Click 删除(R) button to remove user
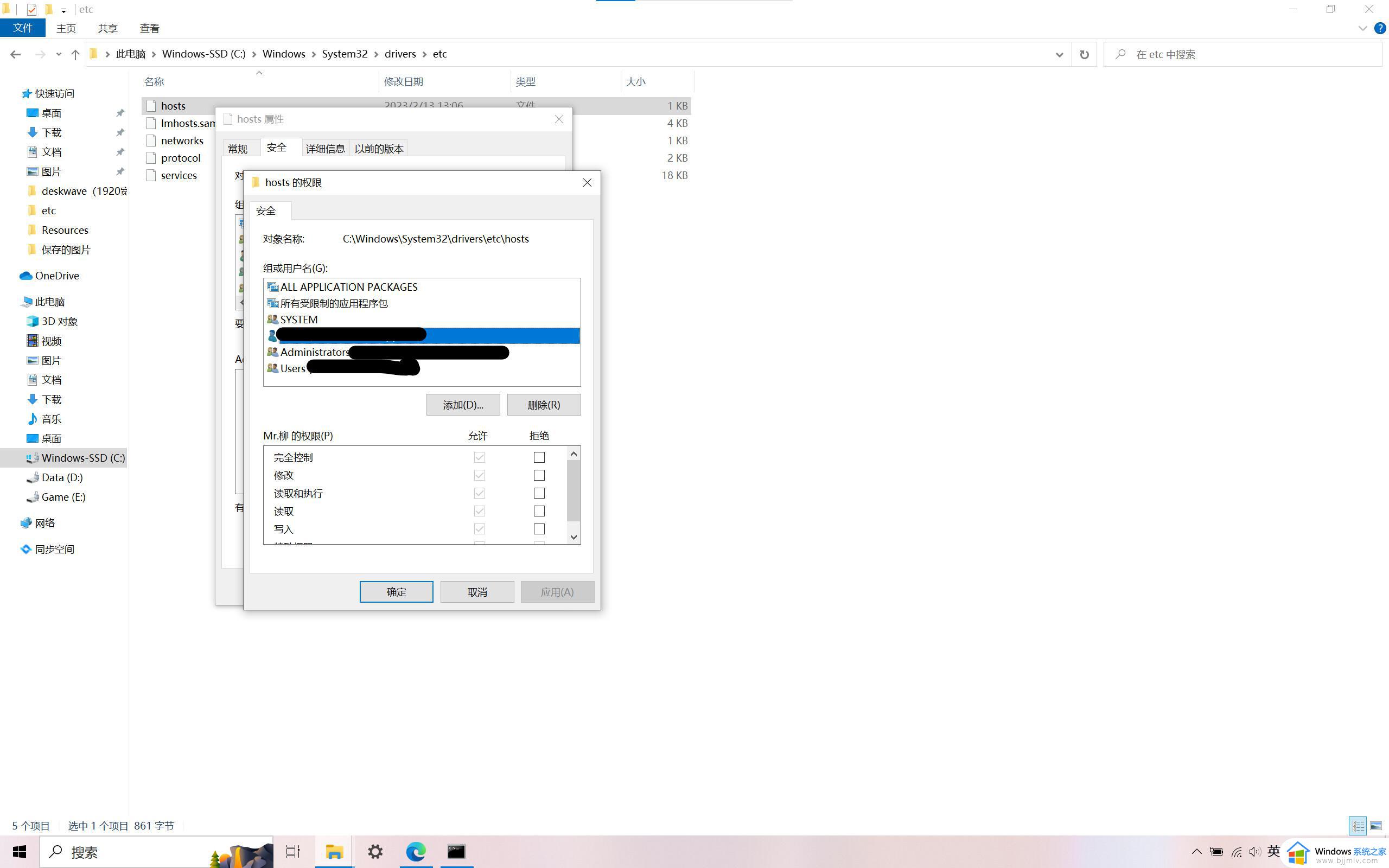This screenshot has width=1389, height=868. pos(544,404)
